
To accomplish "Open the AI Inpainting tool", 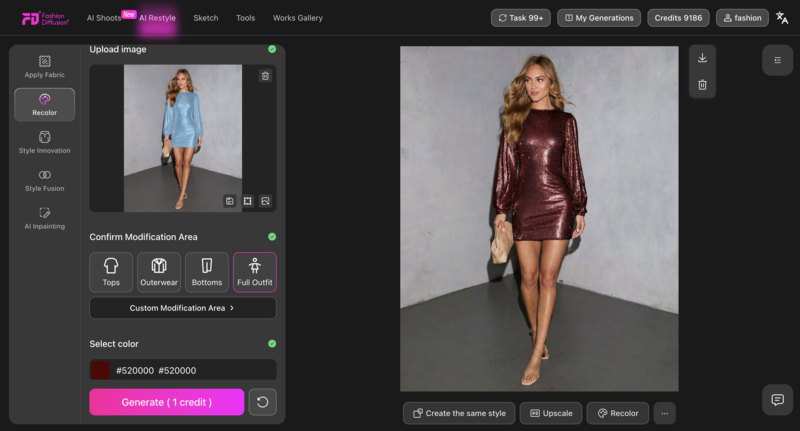I will pyautogui.click(x=44, y=218).
